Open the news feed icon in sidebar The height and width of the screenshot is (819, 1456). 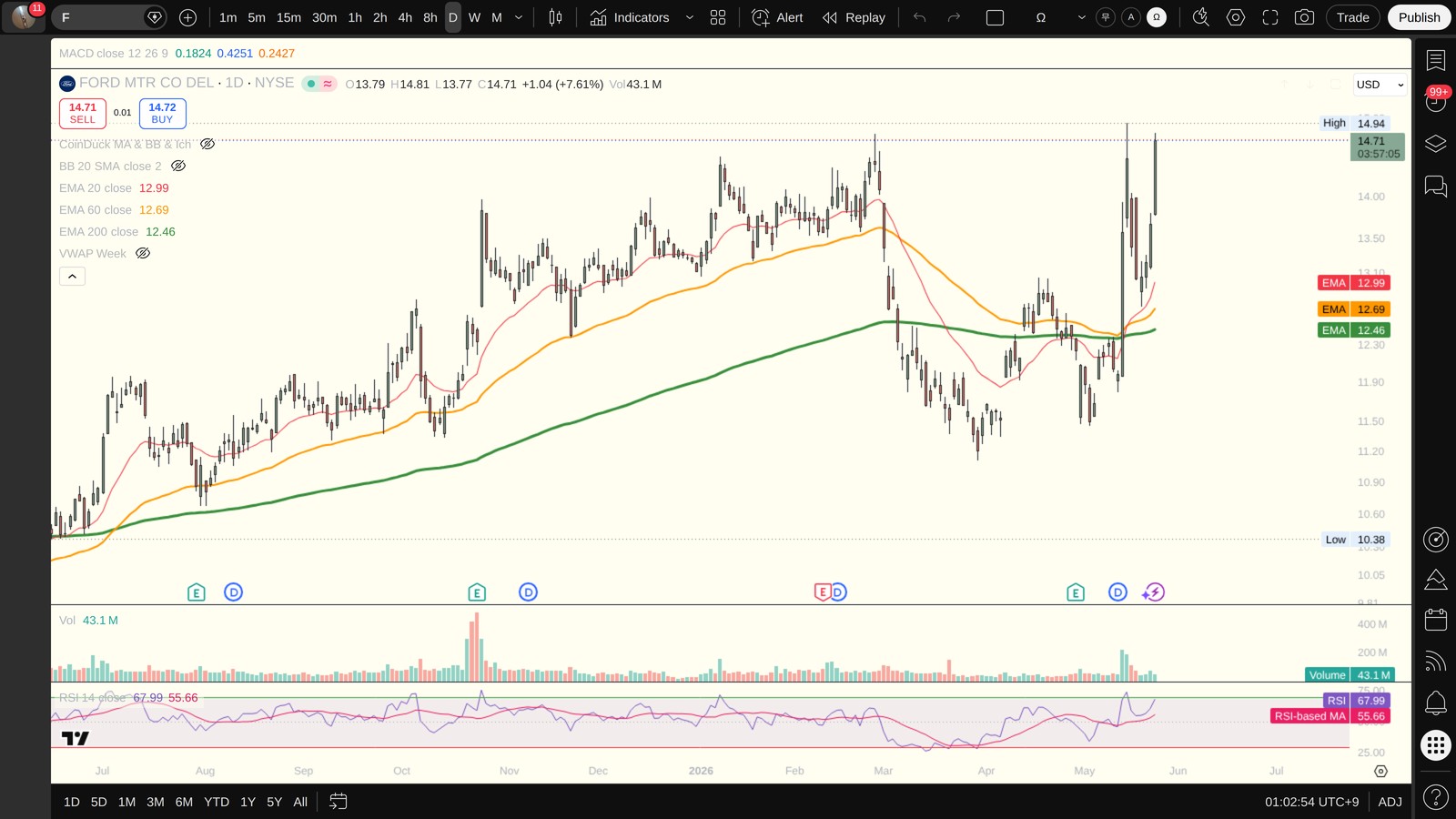click(x=1436, y=662)
